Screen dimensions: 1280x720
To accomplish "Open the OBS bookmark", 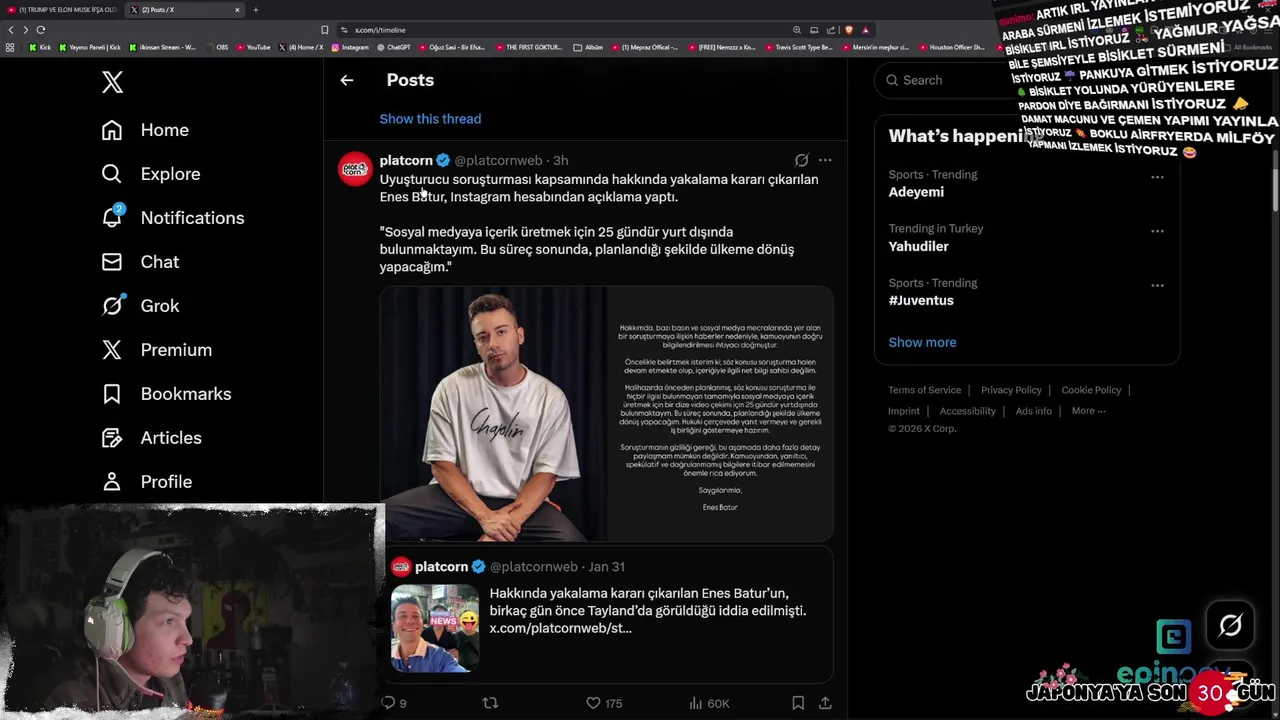I will click(217, 47).
